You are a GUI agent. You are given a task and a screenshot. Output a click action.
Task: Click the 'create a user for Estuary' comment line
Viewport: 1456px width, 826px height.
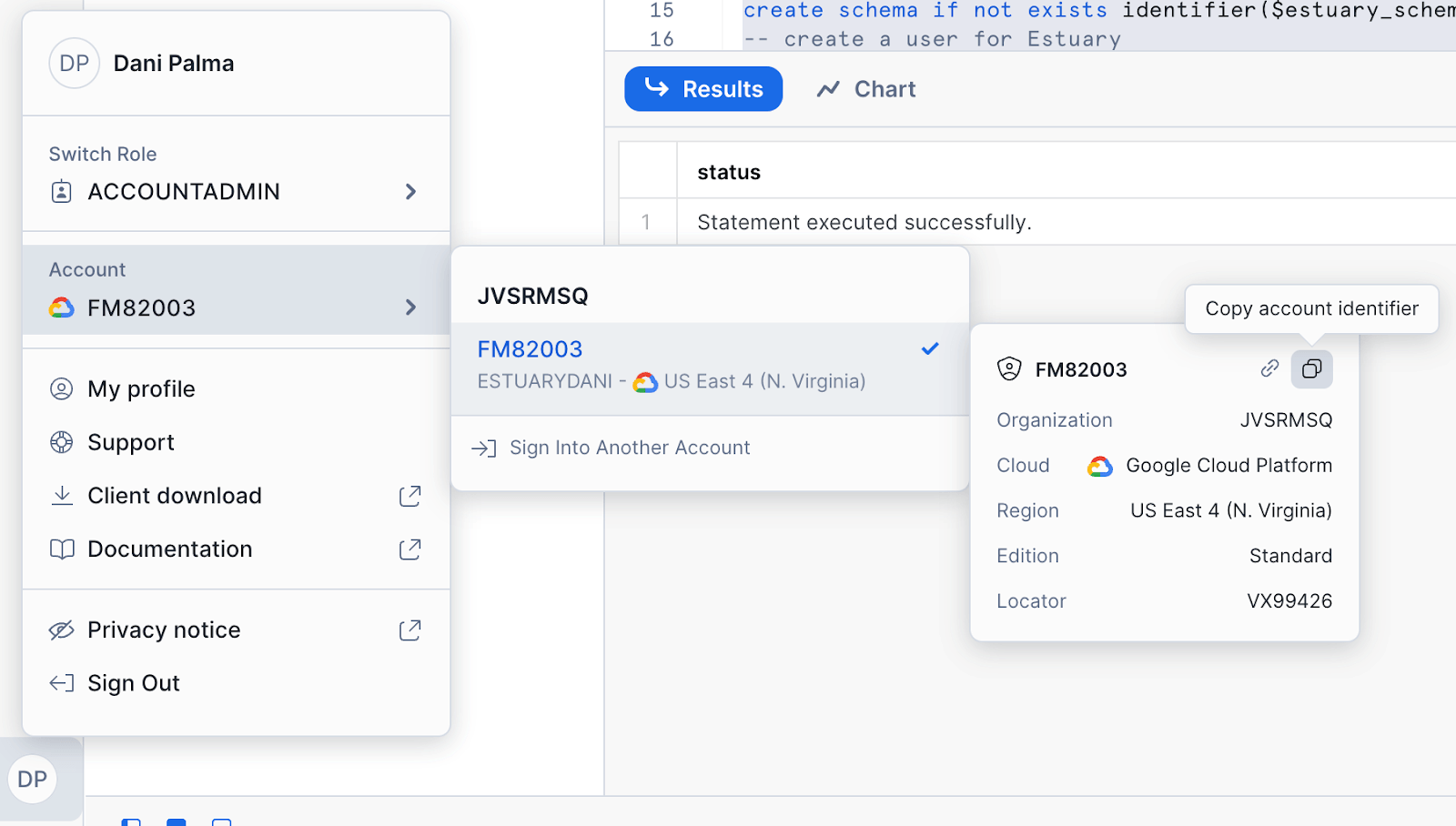pyautogui.click(x=932, y=39)
